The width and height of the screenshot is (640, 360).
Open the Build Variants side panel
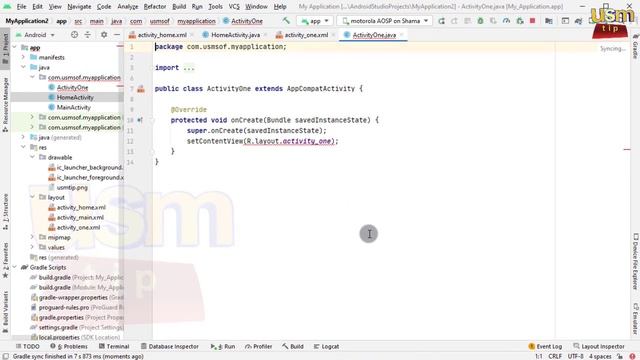[x=5, y=312]
